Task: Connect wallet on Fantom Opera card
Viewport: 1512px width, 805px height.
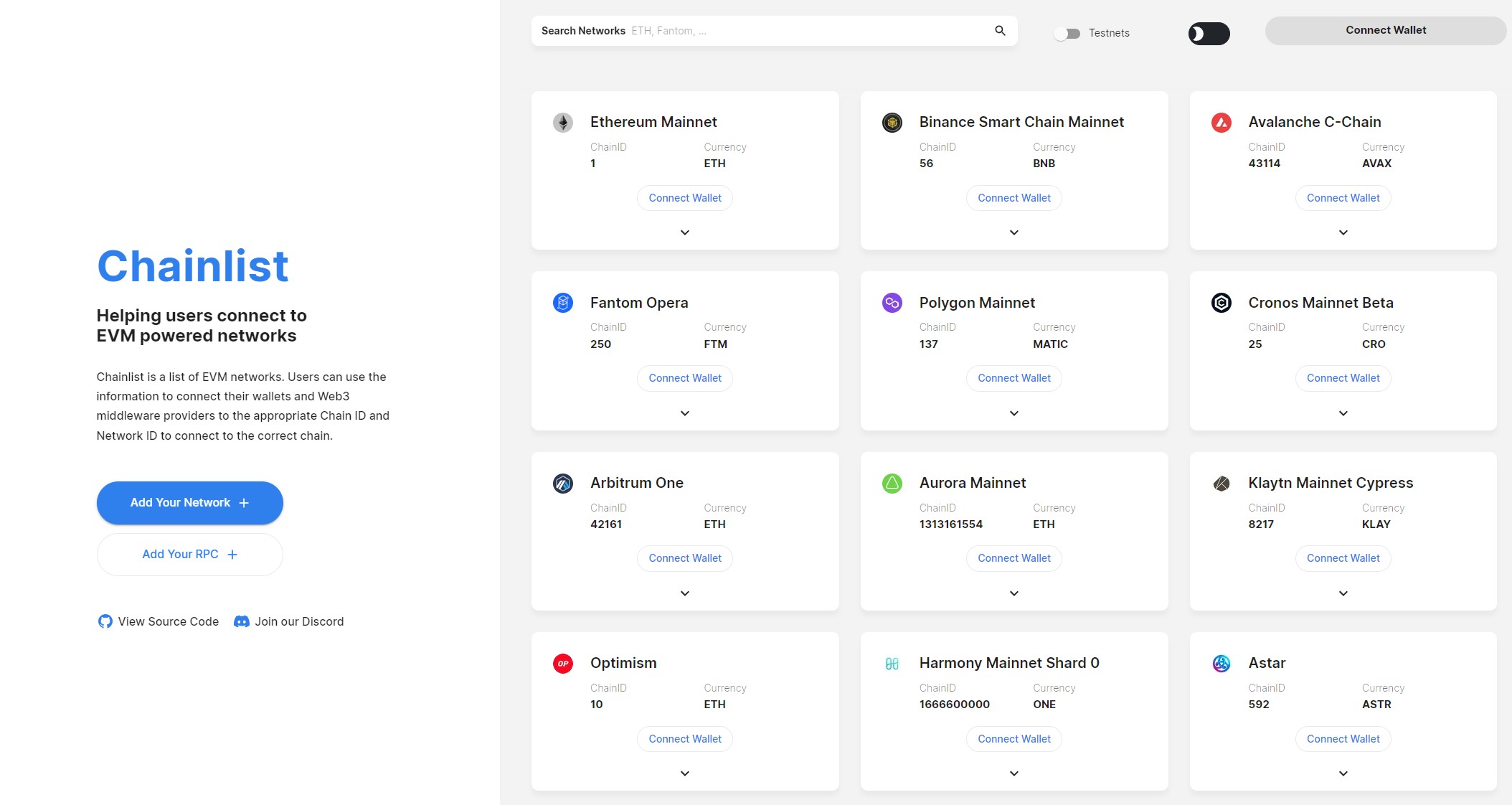Action: pyautogui.click(x=685, y=378)
